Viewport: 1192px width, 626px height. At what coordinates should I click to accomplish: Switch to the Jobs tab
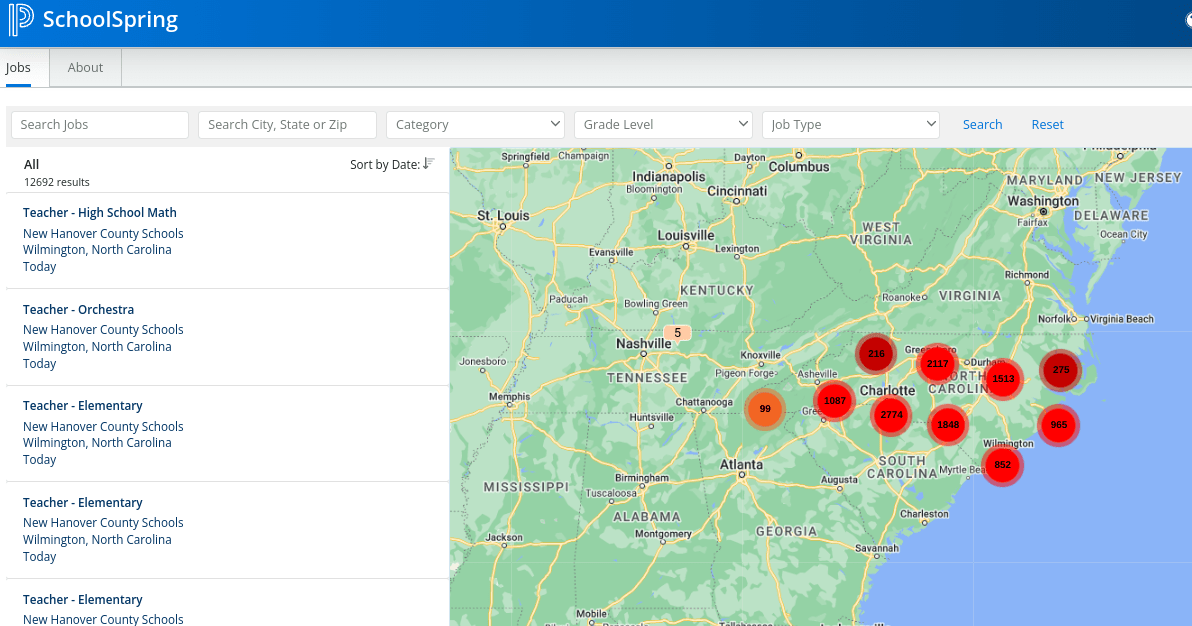tap(18, 68)
